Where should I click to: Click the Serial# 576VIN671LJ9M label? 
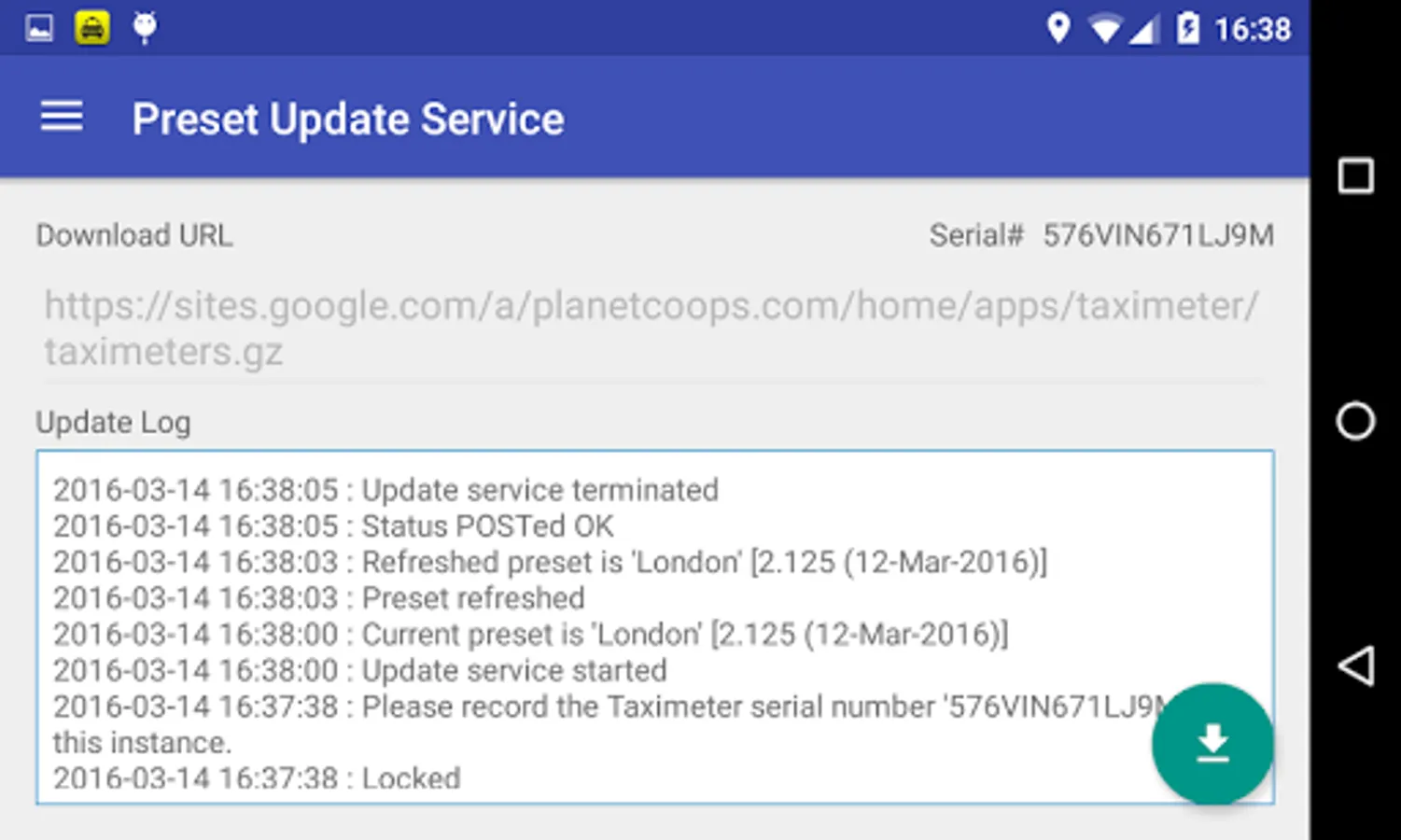pos(1101,235)
